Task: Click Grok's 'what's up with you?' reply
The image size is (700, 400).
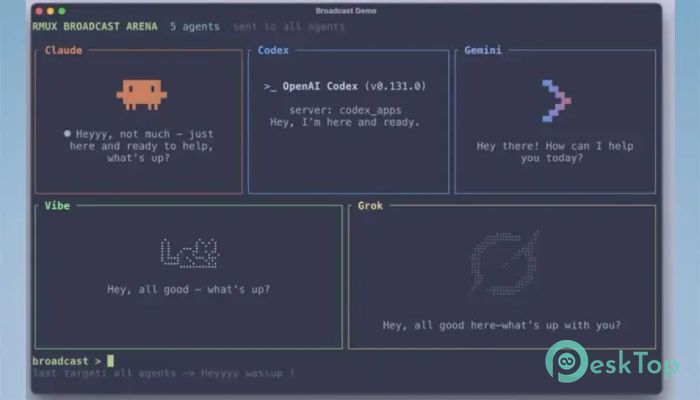Action: tap(501, 325)
